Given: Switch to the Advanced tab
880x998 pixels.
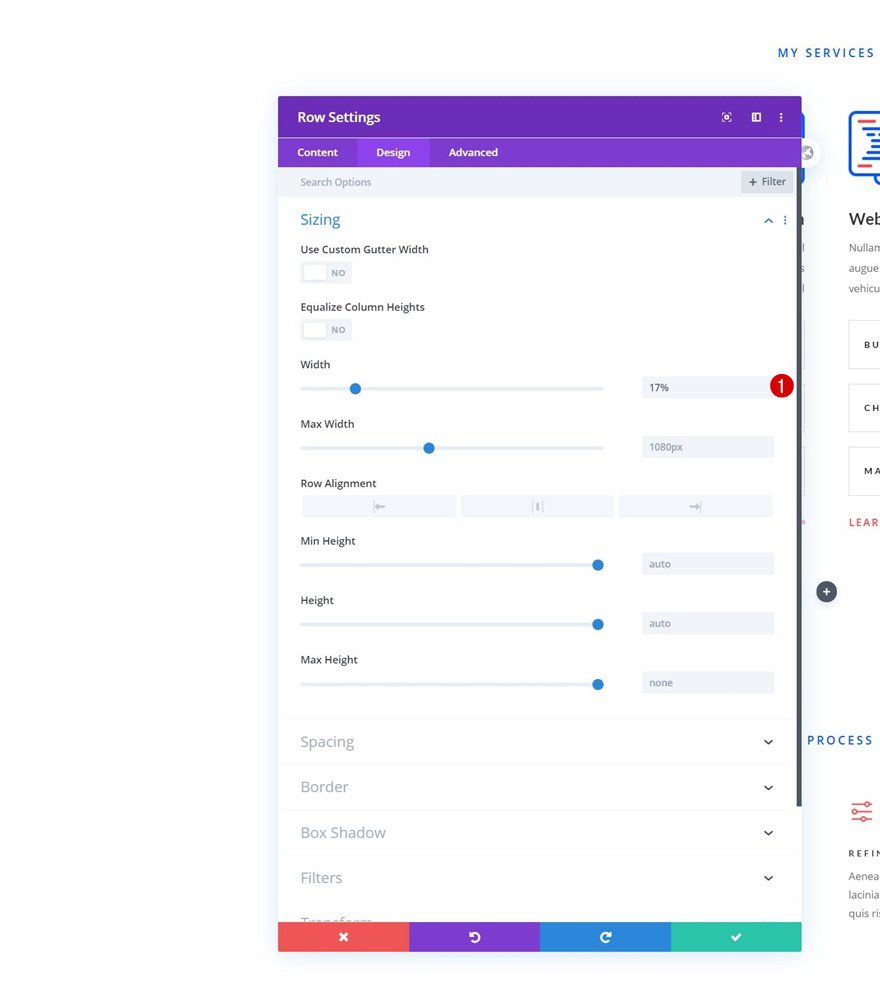Looking at the screenshot, I should click(x=472, y=152).
